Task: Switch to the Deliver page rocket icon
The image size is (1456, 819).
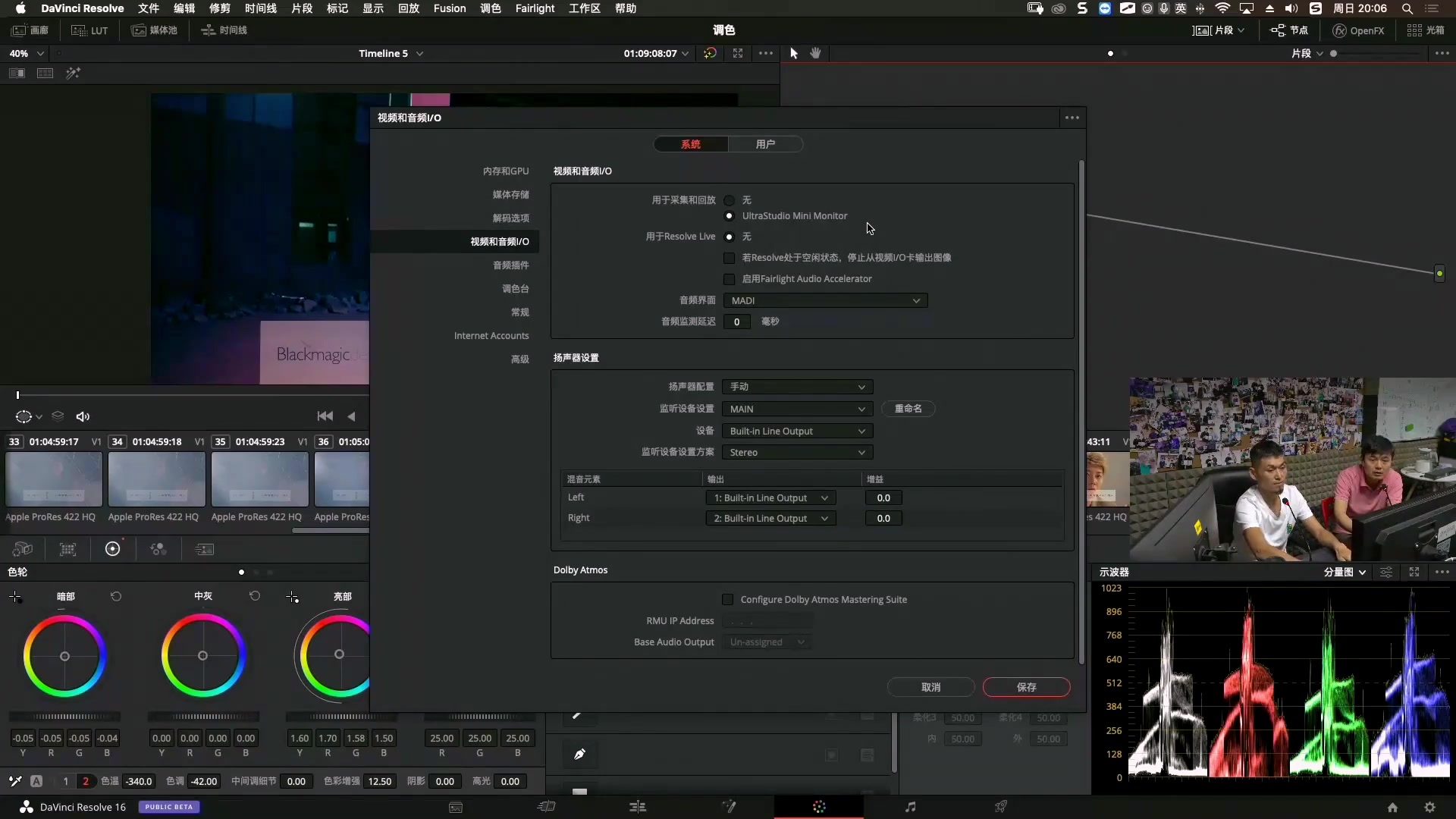Action: click(x=1001, y=807)
